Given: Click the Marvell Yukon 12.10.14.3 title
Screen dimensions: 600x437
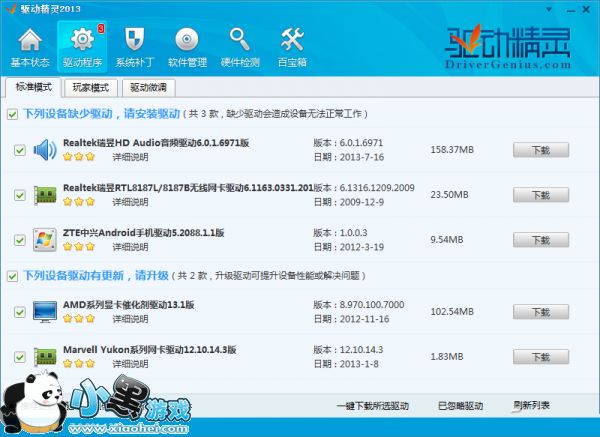Looking at the screenshot, I should point(150,350).
